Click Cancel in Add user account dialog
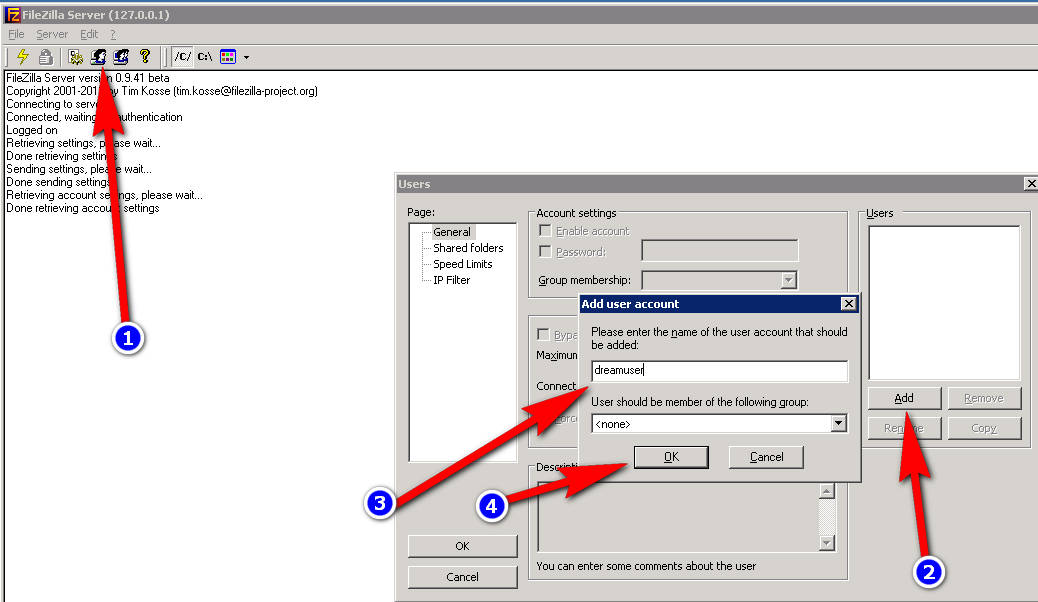Viewport: 1038px width, 602px height. pos(767,457)
